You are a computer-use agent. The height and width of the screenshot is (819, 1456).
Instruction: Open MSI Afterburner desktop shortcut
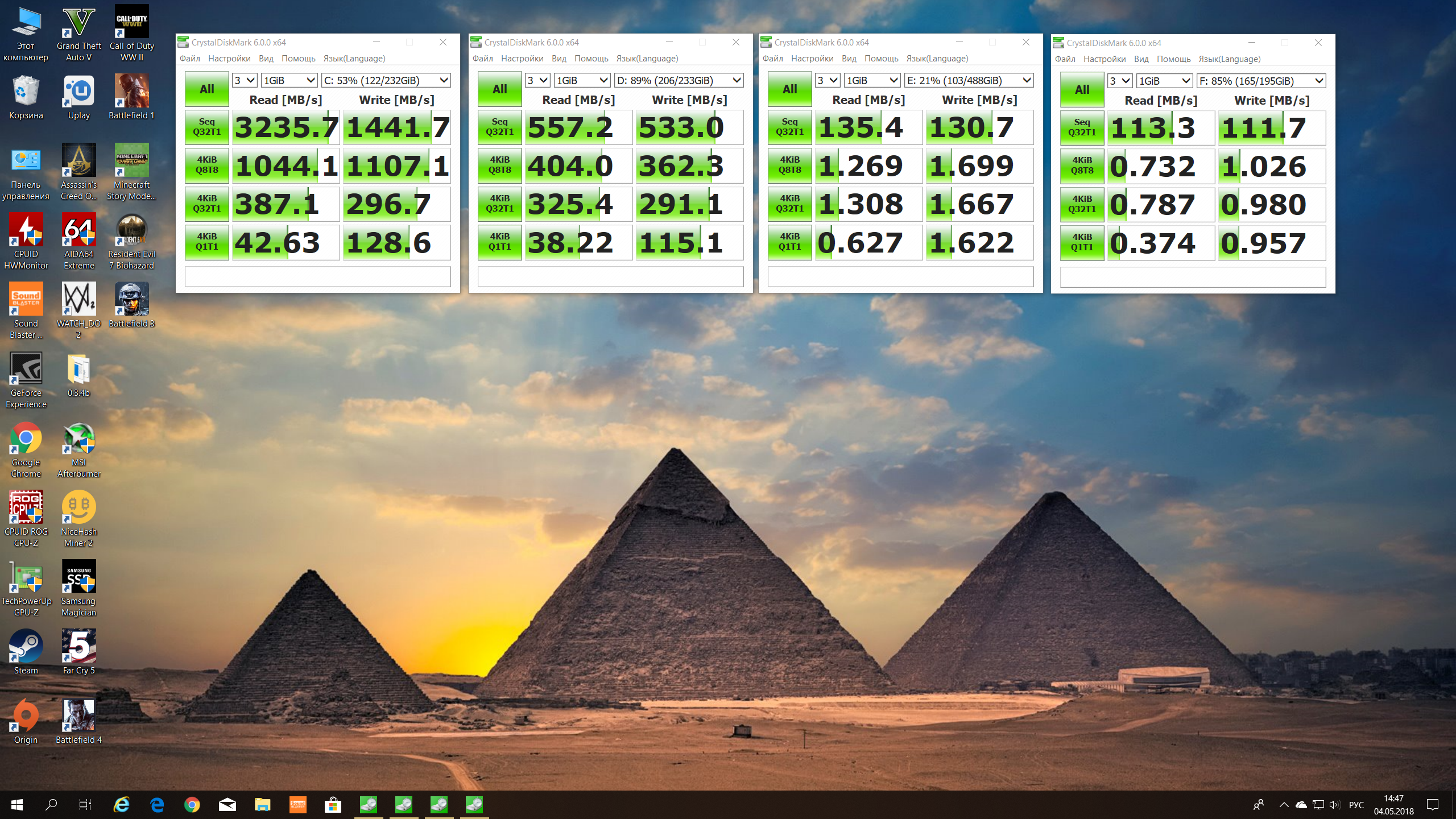tap(78, 439)
